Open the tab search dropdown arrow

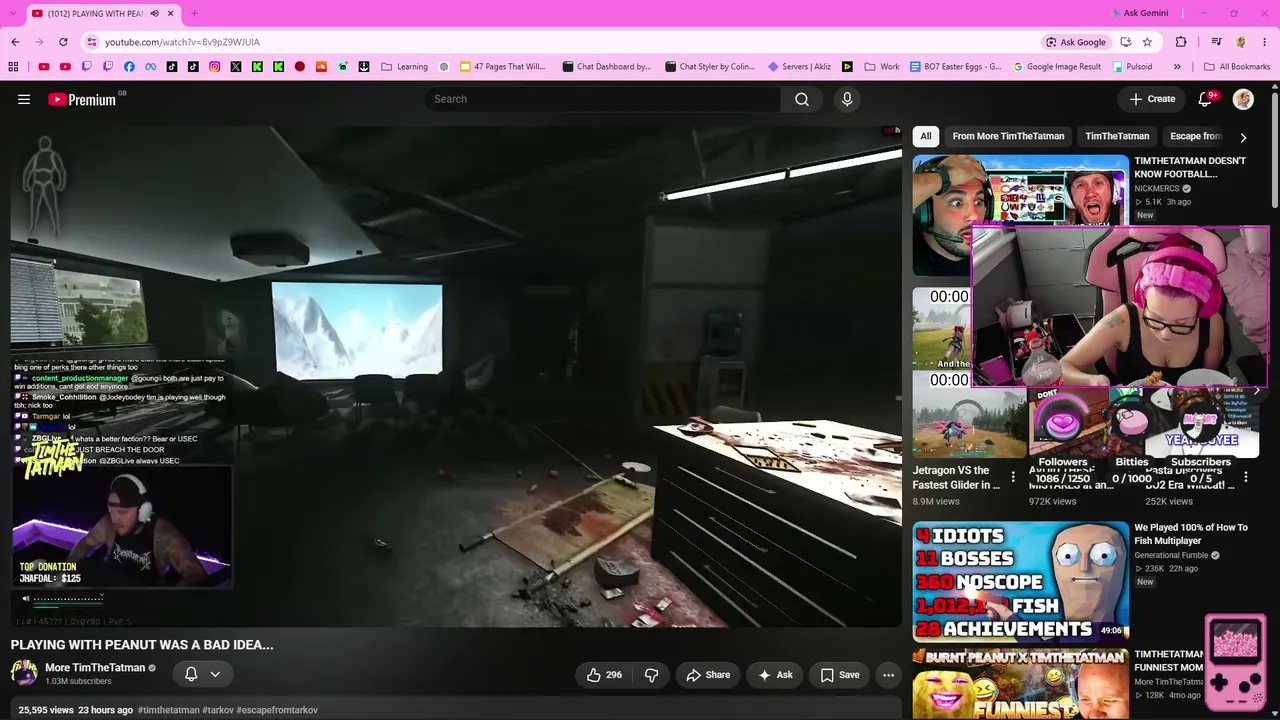pos(12,13)
